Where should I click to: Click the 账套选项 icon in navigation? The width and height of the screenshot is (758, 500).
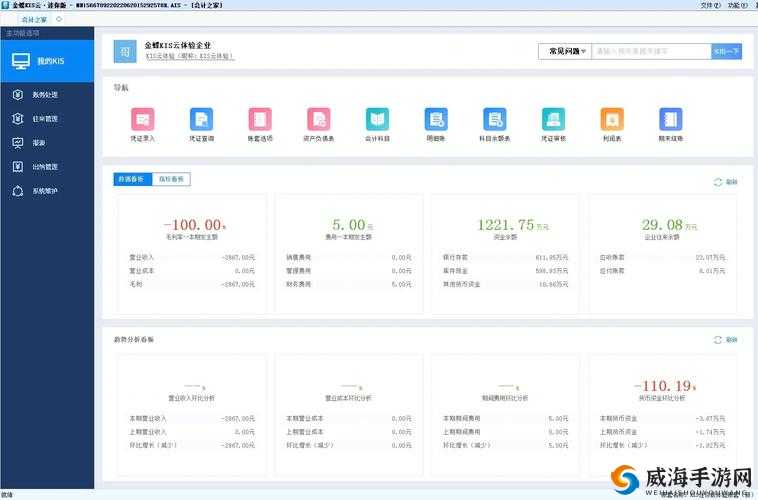pos(260,119)
